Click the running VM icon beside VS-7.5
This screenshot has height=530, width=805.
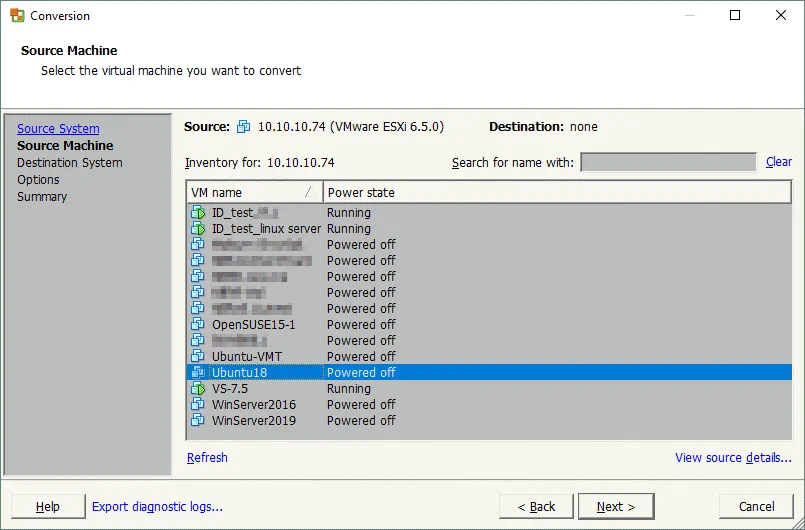pyautogui.click(x=197, y=389)
